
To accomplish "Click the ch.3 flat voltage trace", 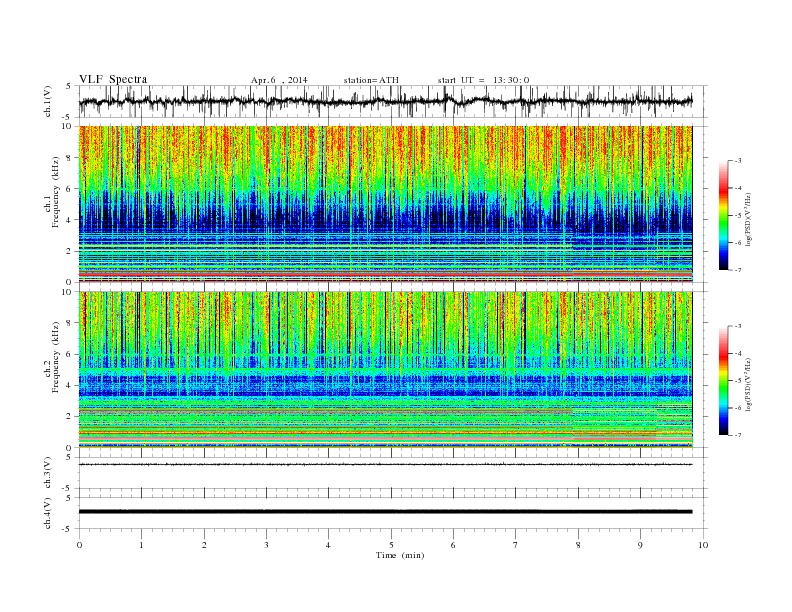I will click(385, 464).
